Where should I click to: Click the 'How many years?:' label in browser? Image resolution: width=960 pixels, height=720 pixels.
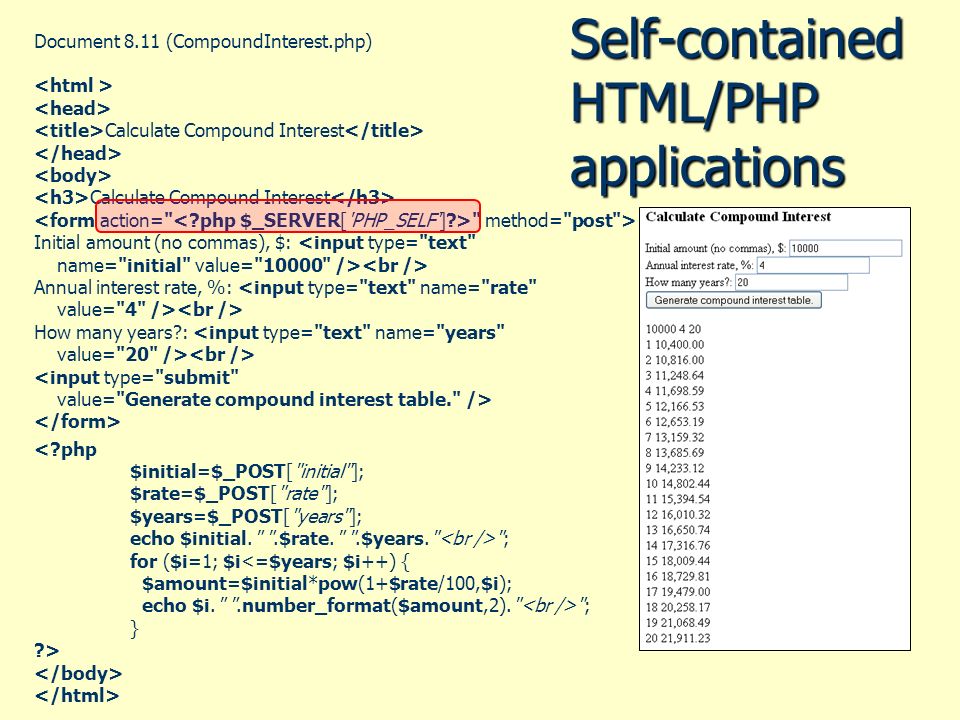(688, 282)
